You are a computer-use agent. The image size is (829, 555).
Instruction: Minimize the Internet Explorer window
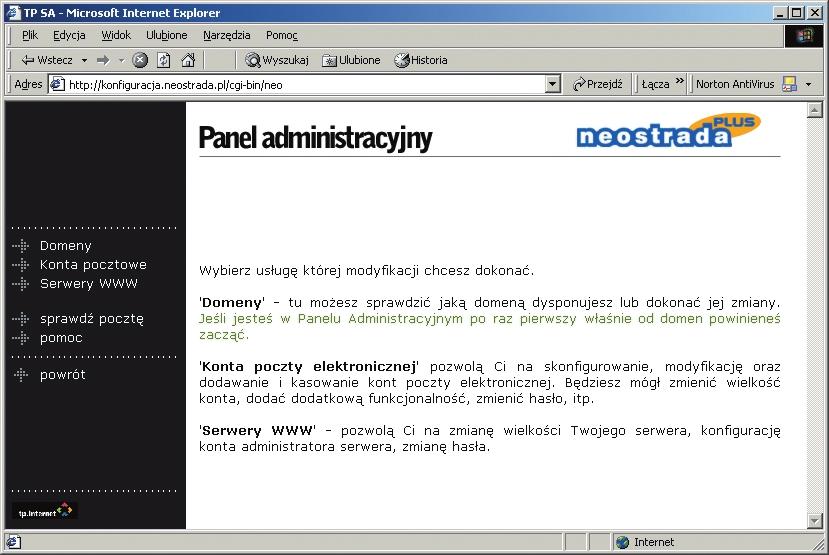[x=779, y=13]
